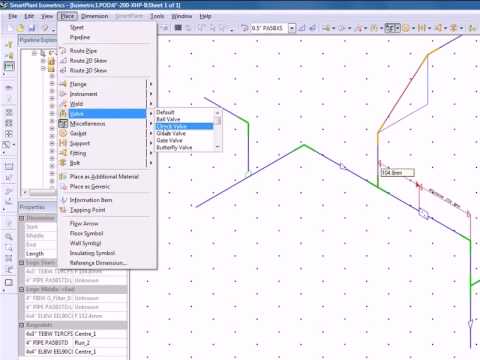The width and height of the screenshot is (480, 360).
Task: Choose Gate Valve from the submenu
Action: (x=185, y=140)
